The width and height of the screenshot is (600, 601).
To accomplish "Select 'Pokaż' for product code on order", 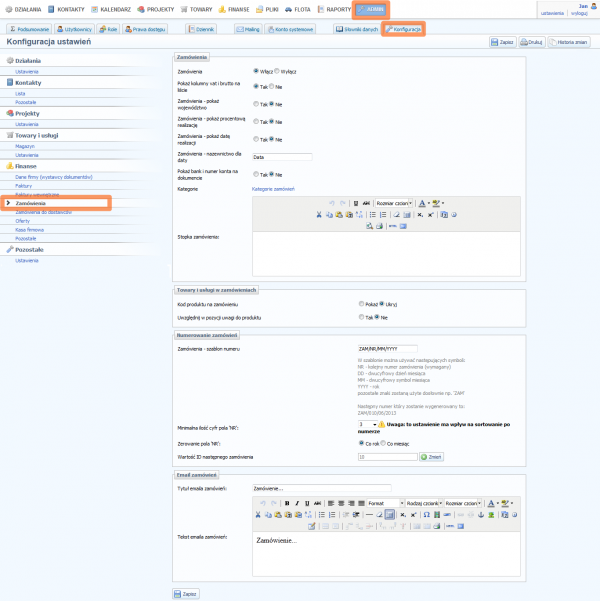I will point(360,303).
